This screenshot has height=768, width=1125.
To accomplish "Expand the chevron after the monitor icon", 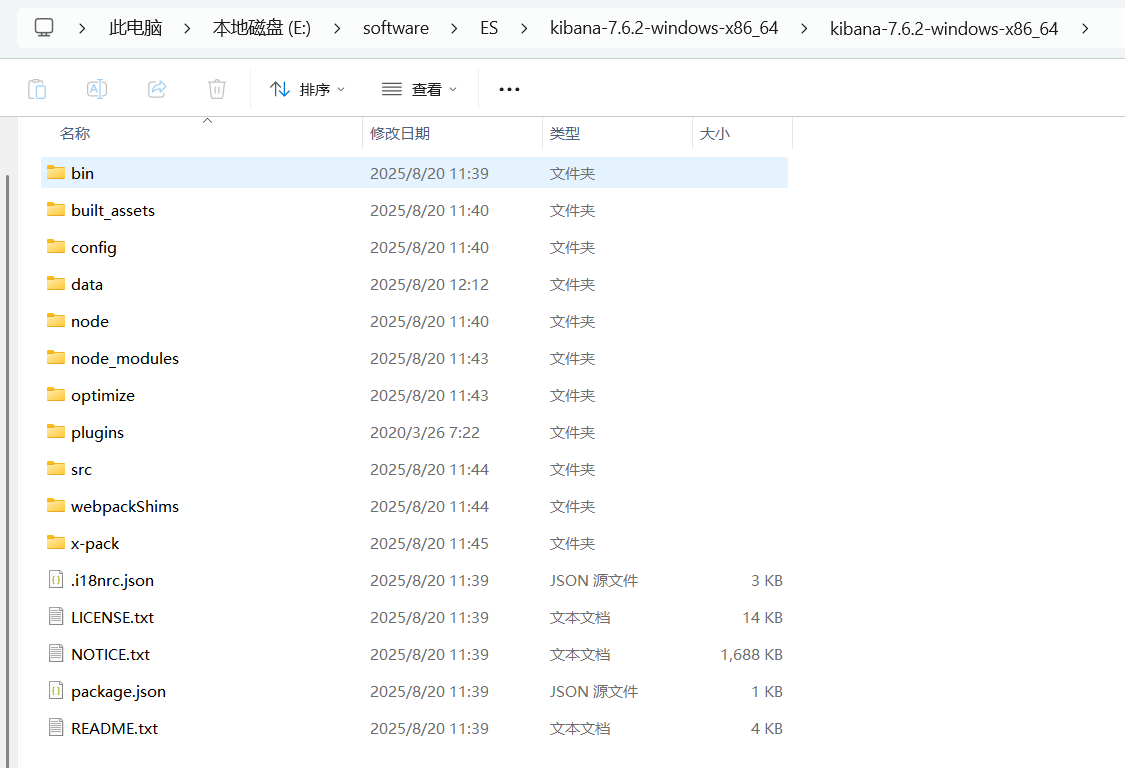I will 82,29.
